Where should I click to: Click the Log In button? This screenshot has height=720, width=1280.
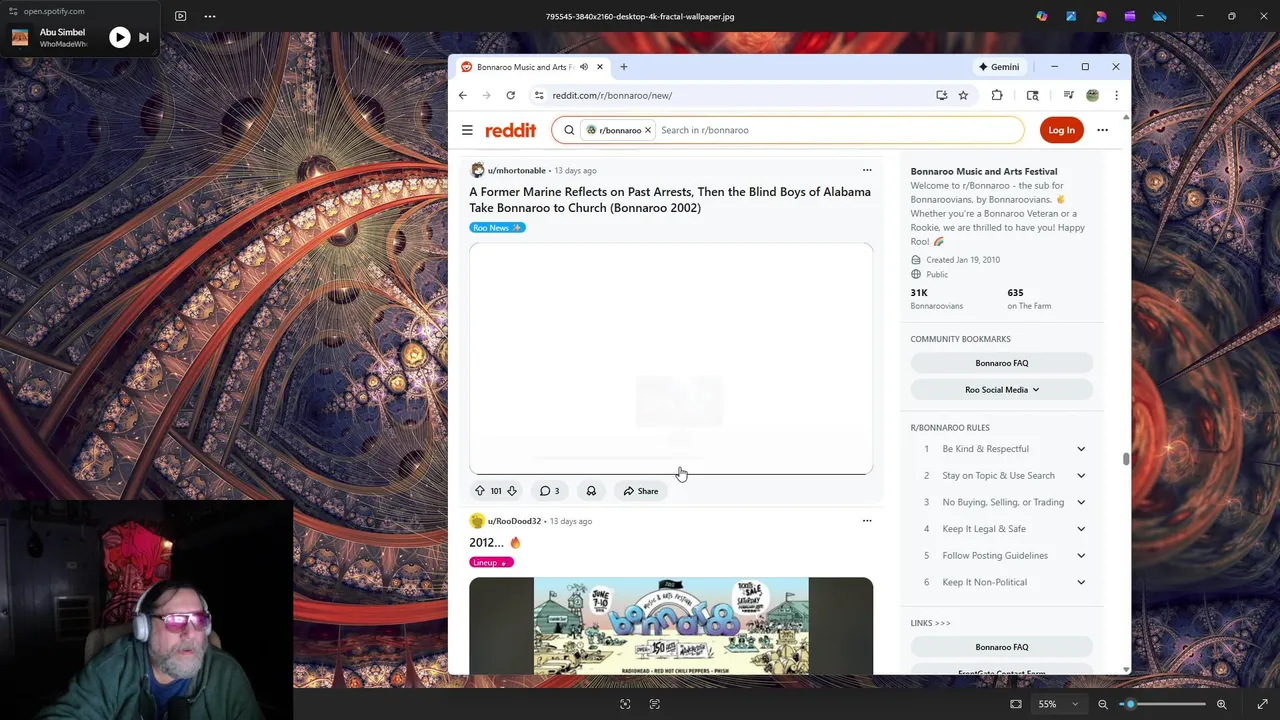1061,130
